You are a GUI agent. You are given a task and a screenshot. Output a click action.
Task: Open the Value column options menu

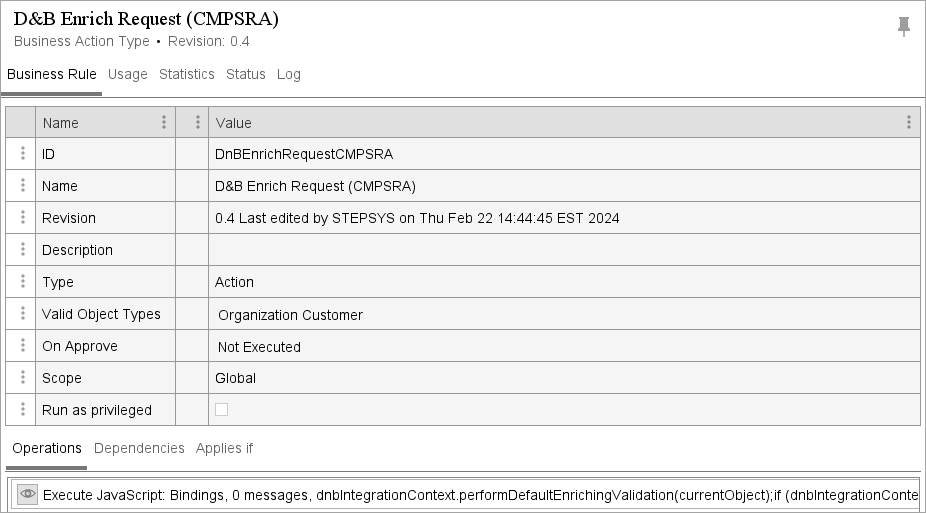coord(908,122)
